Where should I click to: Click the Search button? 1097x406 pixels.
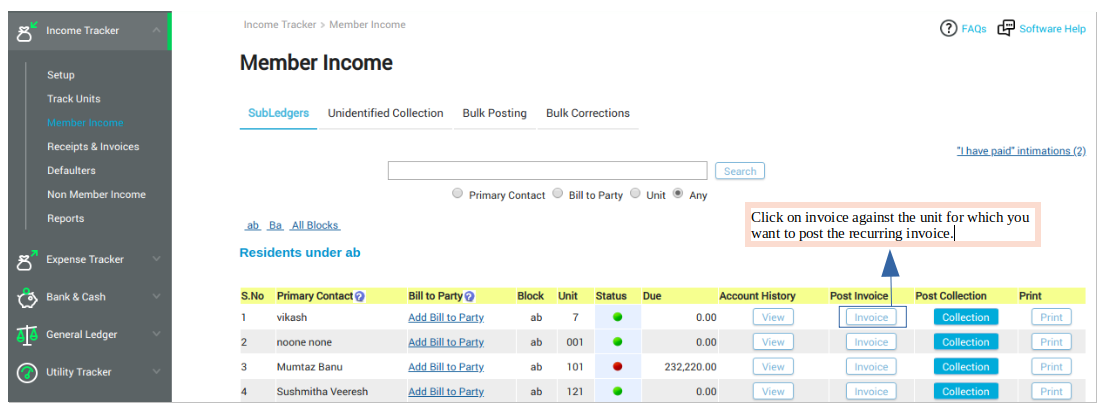click(739, 171)
